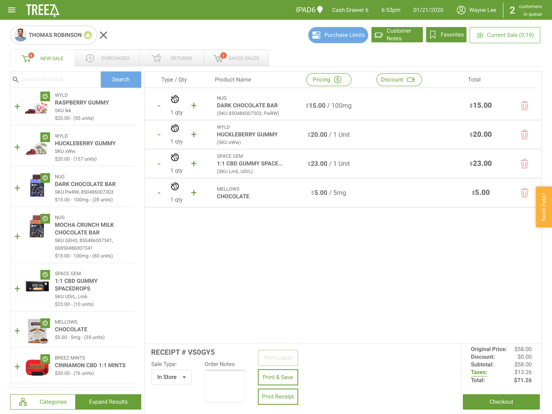Decrease Mellows Chocolate cart quantity

159,193
